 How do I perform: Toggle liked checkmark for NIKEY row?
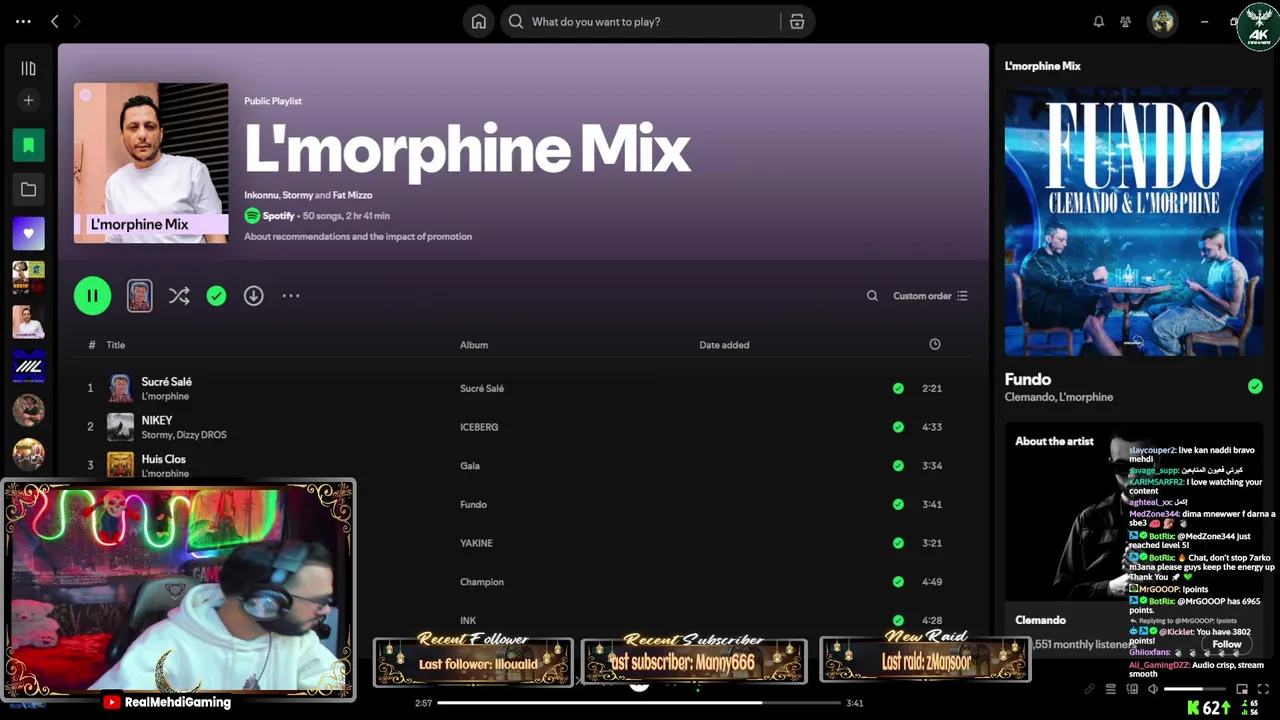coord(898,427)
